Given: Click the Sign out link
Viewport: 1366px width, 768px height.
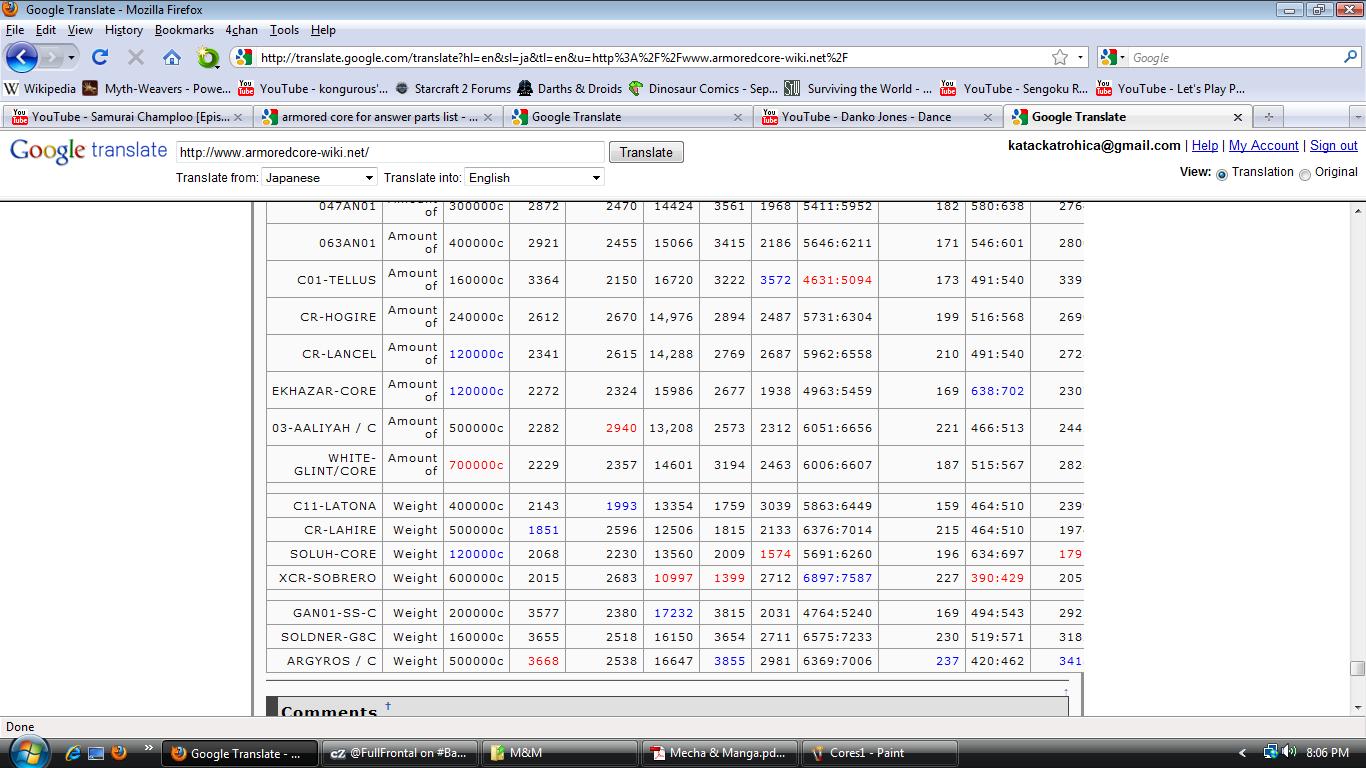Looking at the screenshot, I should (1334, 145).
